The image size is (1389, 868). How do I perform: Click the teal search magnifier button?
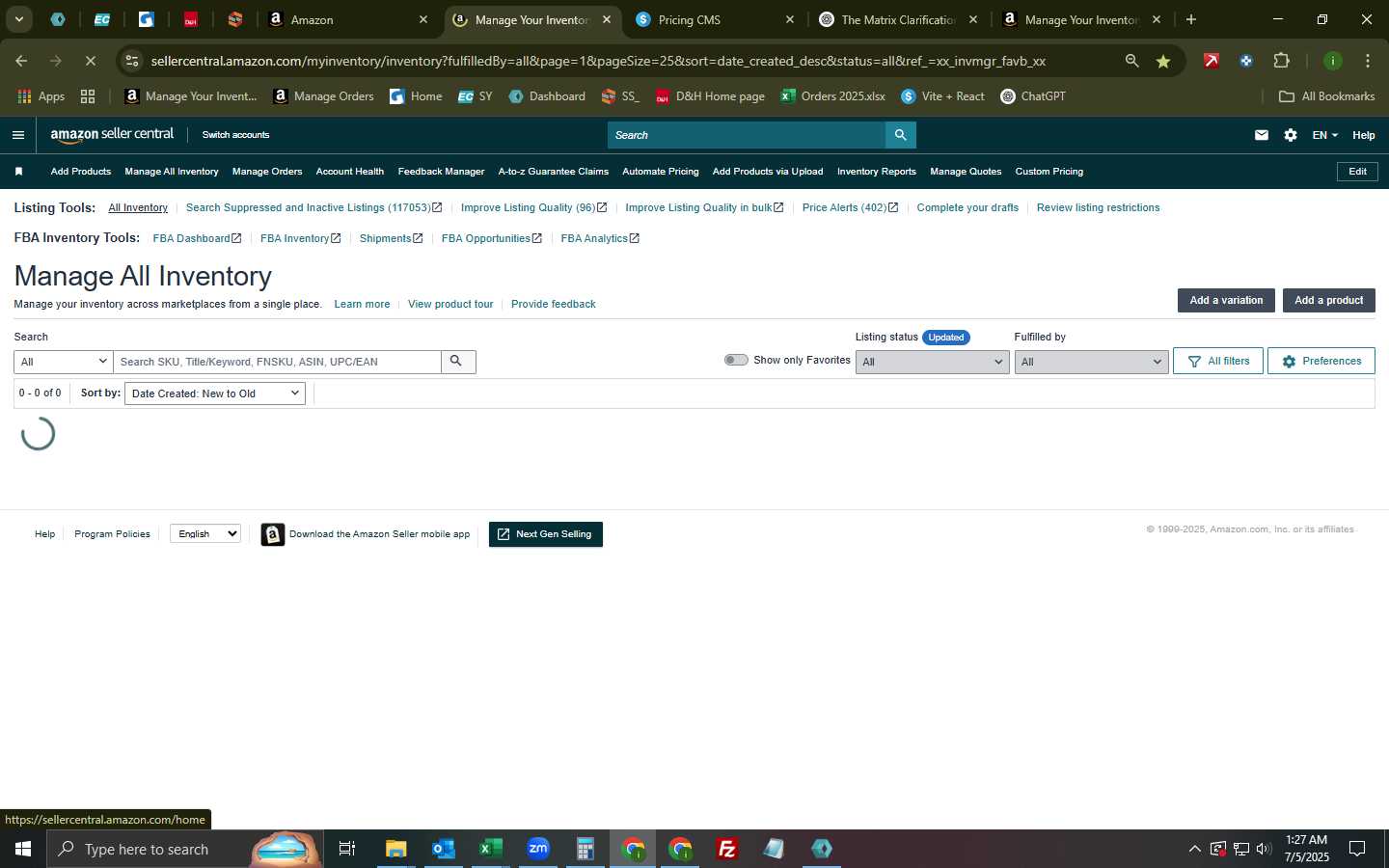coord(900,135)
